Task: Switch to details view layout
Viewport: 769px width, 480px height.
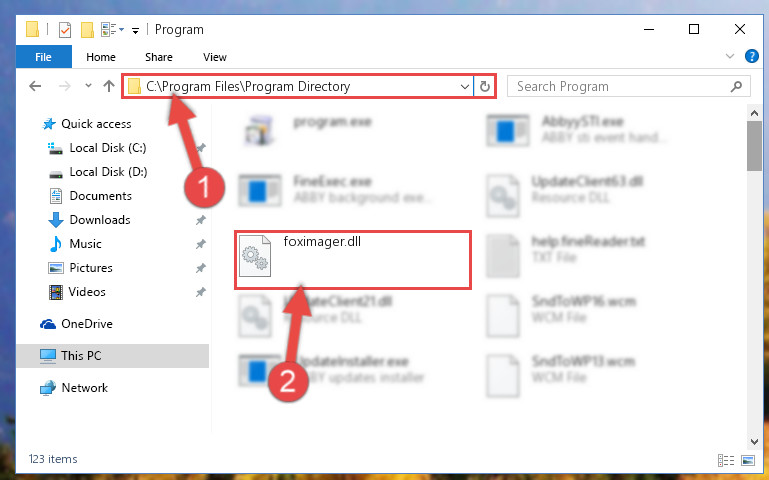Action: click(x=726, y=460)
